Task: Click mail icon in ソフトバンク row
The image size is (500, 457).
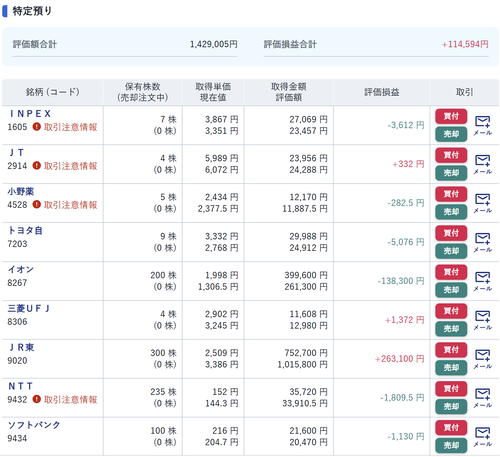Action: click(483, 437)
